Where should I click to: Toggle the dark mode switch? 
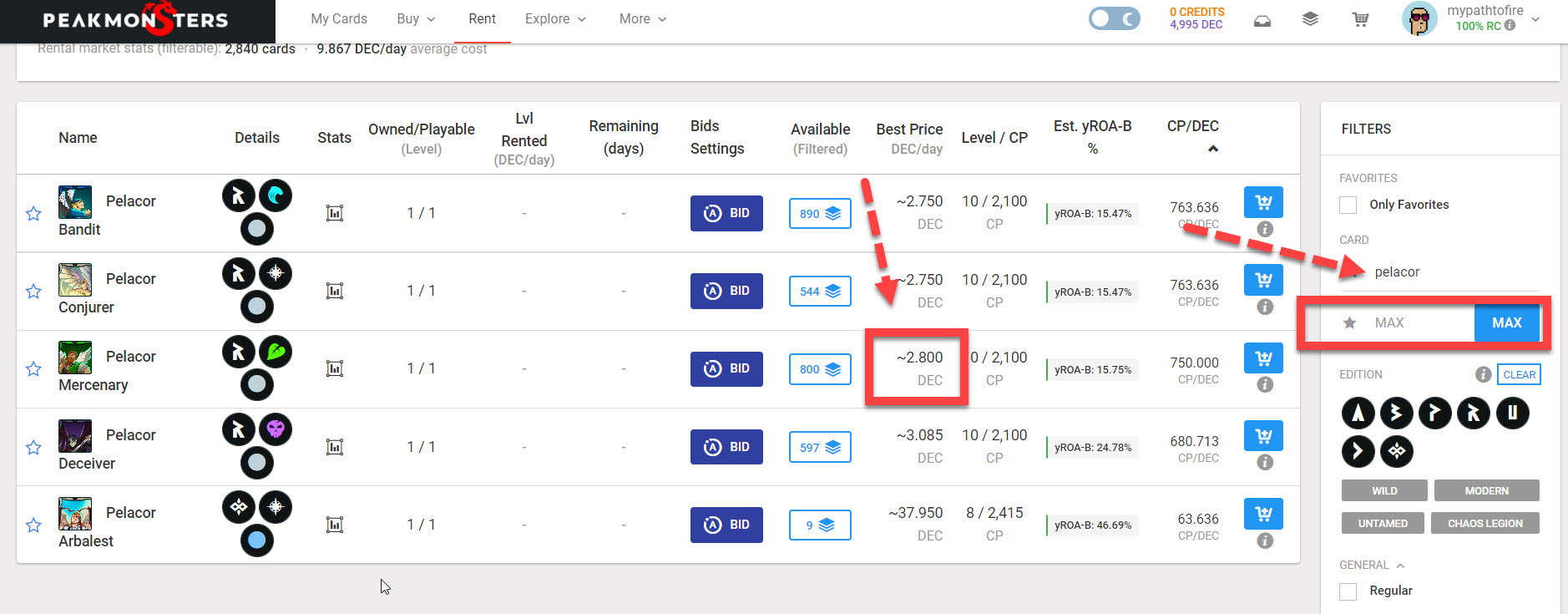1115,19
